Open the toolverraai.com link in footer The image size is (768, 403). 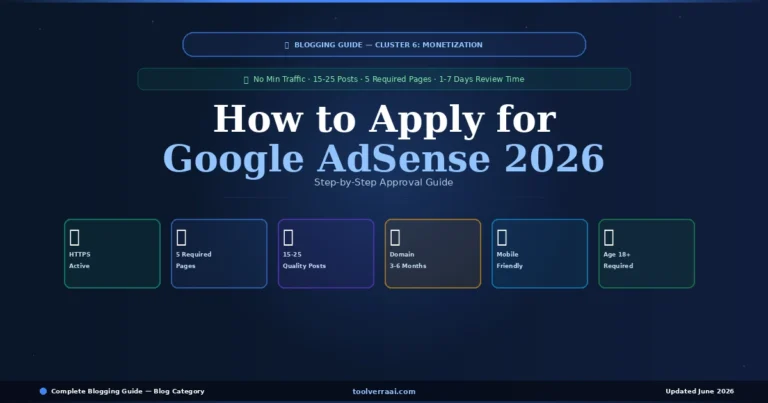pyautogui.click(x=384, y=391)
